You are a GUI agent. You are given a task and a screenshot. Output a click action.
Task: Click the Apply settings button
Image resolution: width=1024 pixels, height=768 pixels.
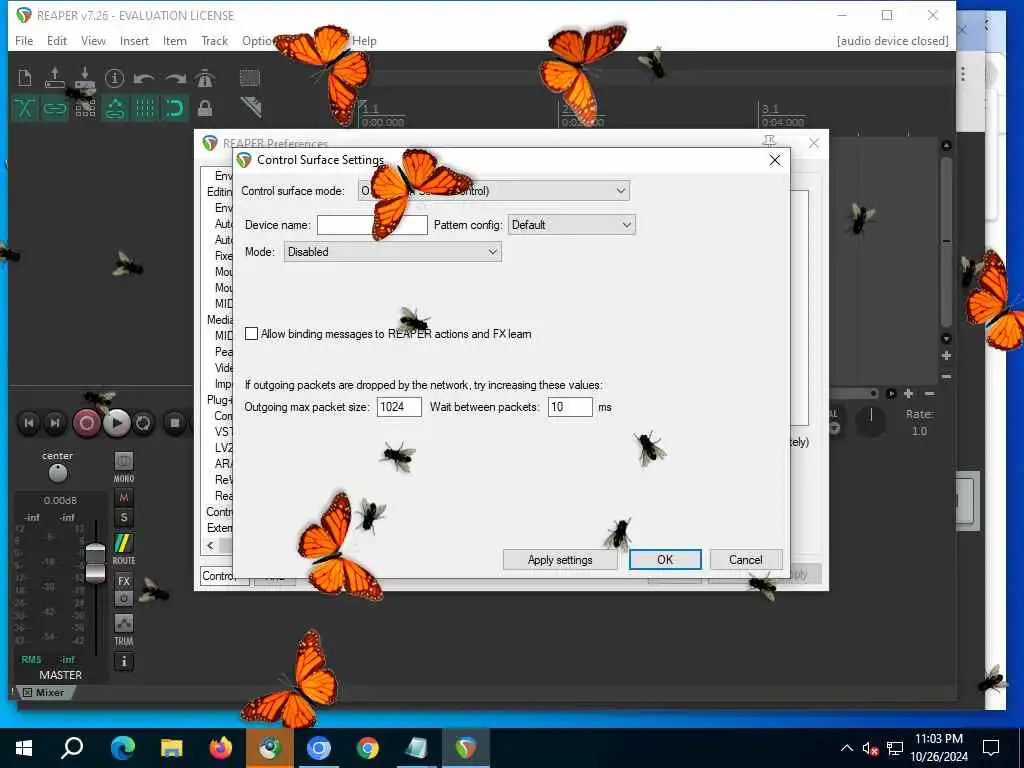[x=560, y=560]
